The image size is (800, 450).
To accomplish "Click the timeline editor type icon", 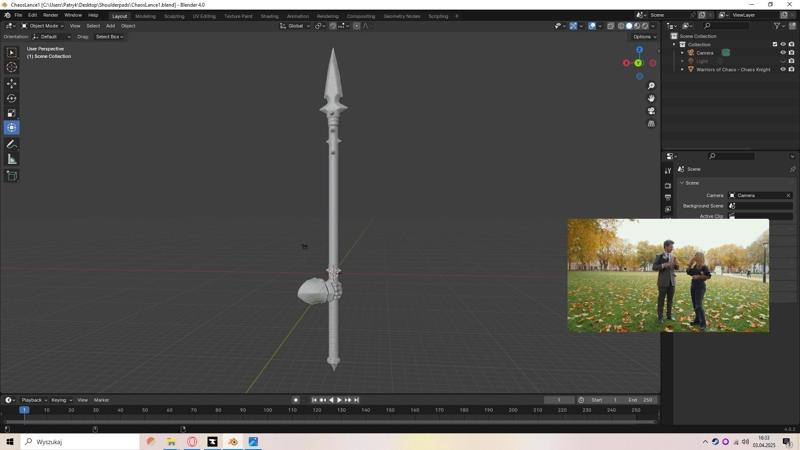I will [9, 400].
